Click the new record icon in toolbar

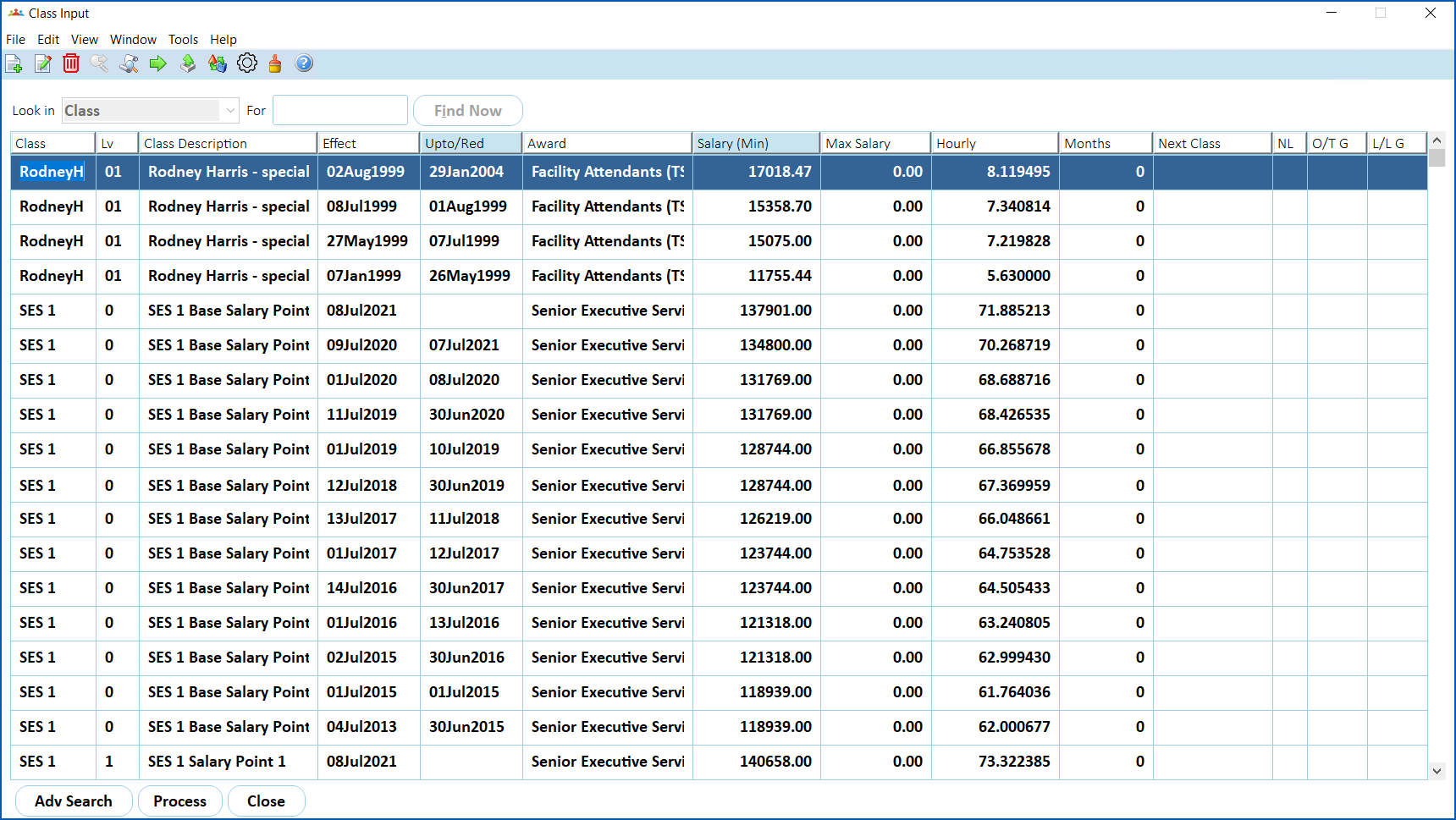tap(14, 63)
